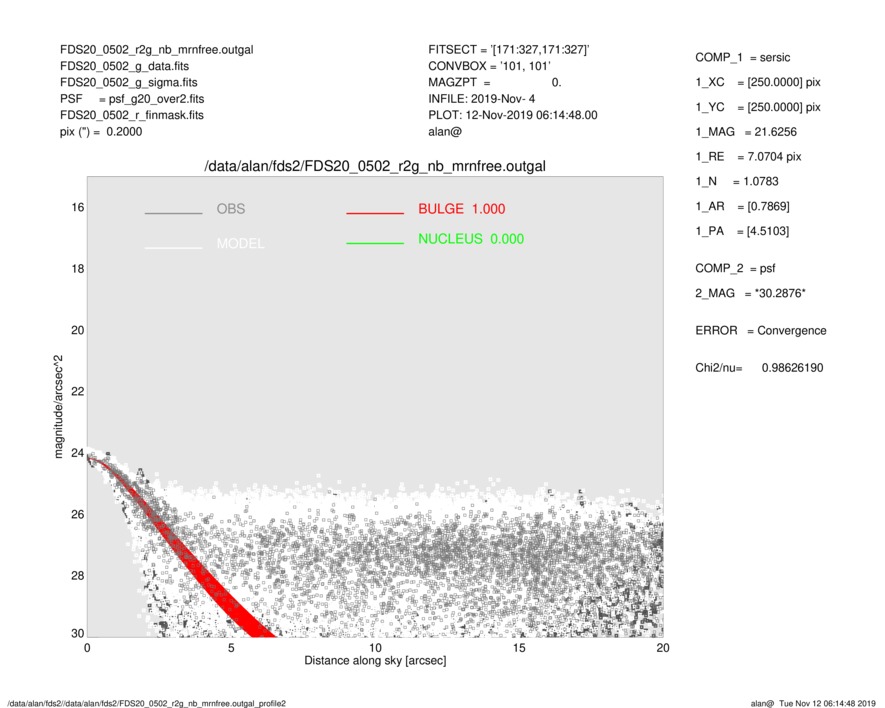The width and height of the screenshot is (885, 708).
Task: Select the FDS20_0502_g_data.fits file name
Action: pyautogui.click(x=124, y=66)
